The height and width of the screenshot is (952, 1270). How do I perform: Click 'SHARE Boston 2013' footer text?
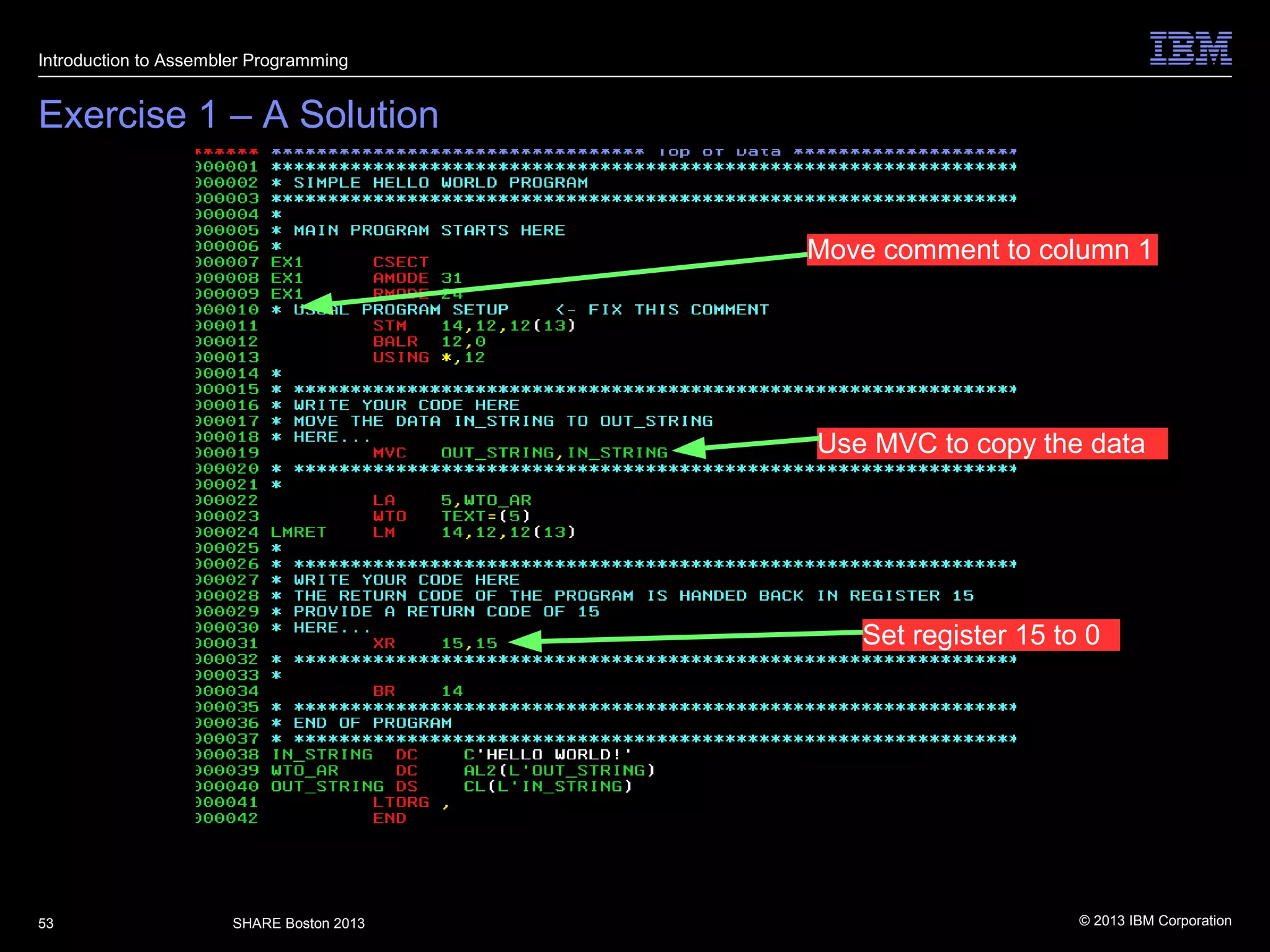[x=298, y=923]
